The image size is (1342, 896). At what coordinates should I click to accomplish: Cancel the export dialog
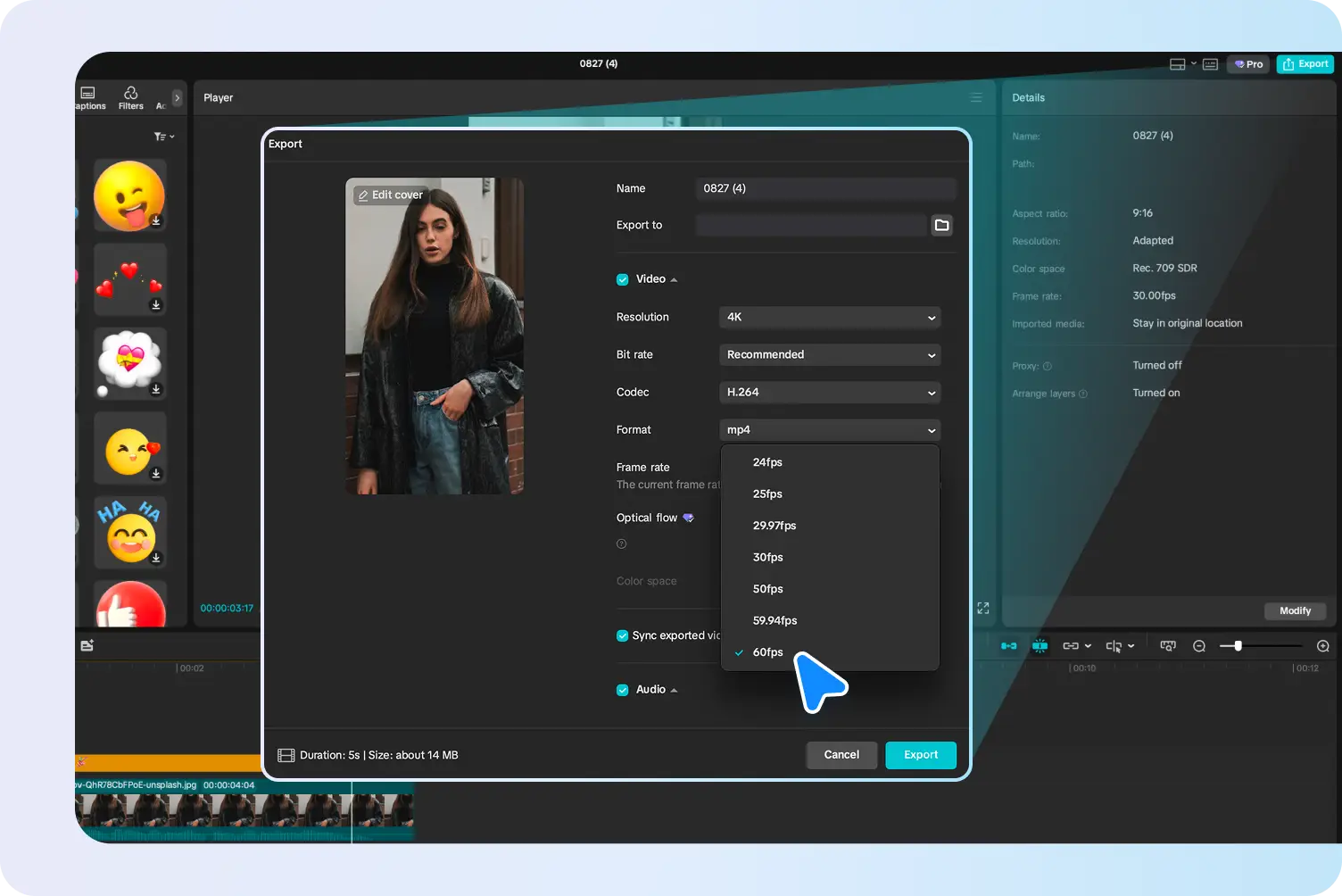pyautogui.click(x=841, y=755)
